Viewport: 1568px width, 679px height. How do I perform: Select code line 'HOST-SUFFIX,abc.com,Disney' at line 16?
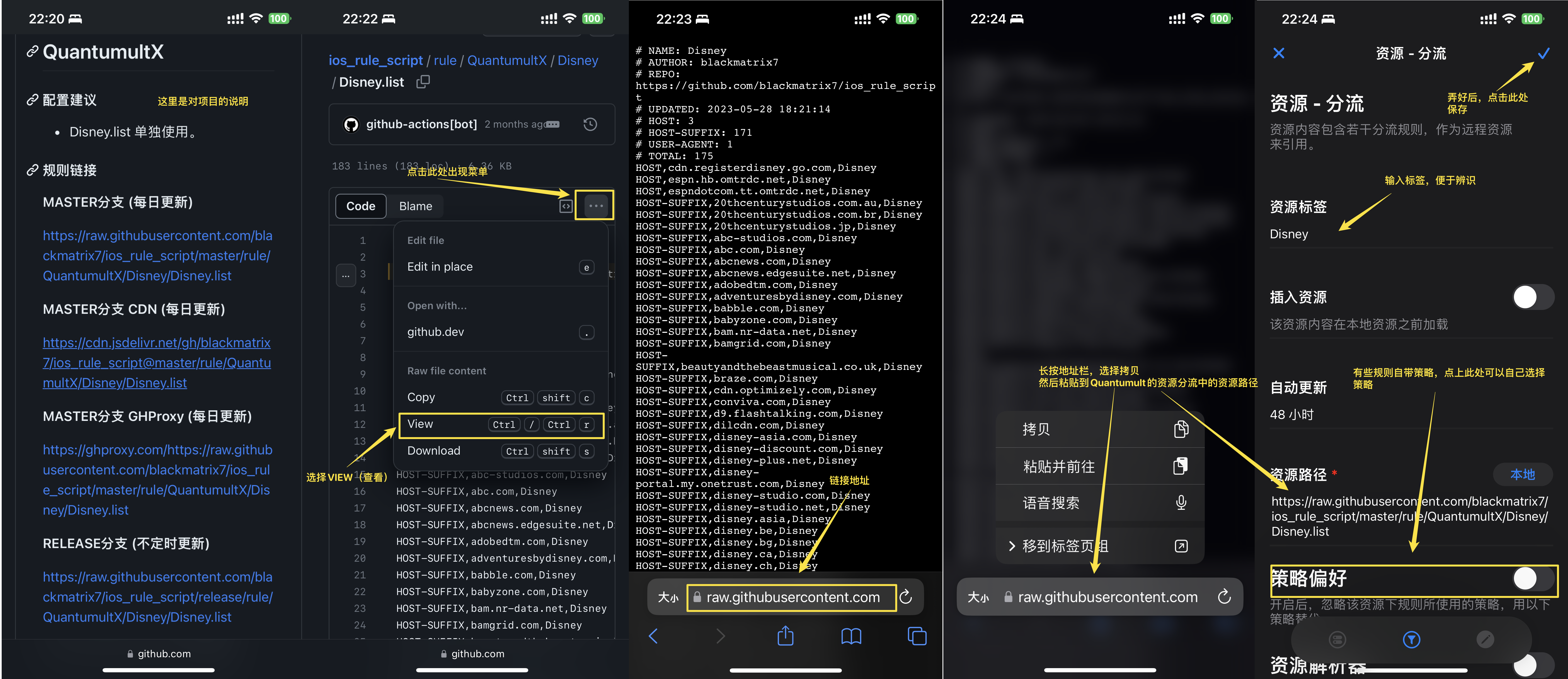(476, 491)
